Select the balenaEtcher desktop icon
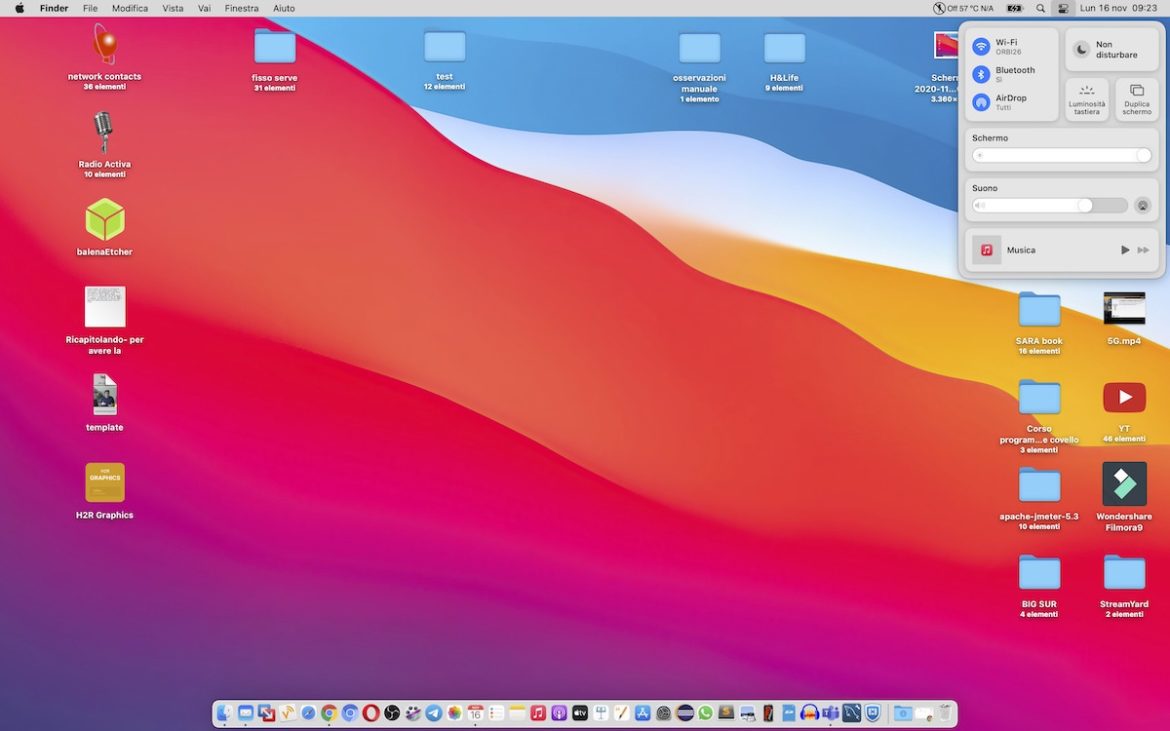Viewport: 1170px width, 731px height. [x=104, y=219]
